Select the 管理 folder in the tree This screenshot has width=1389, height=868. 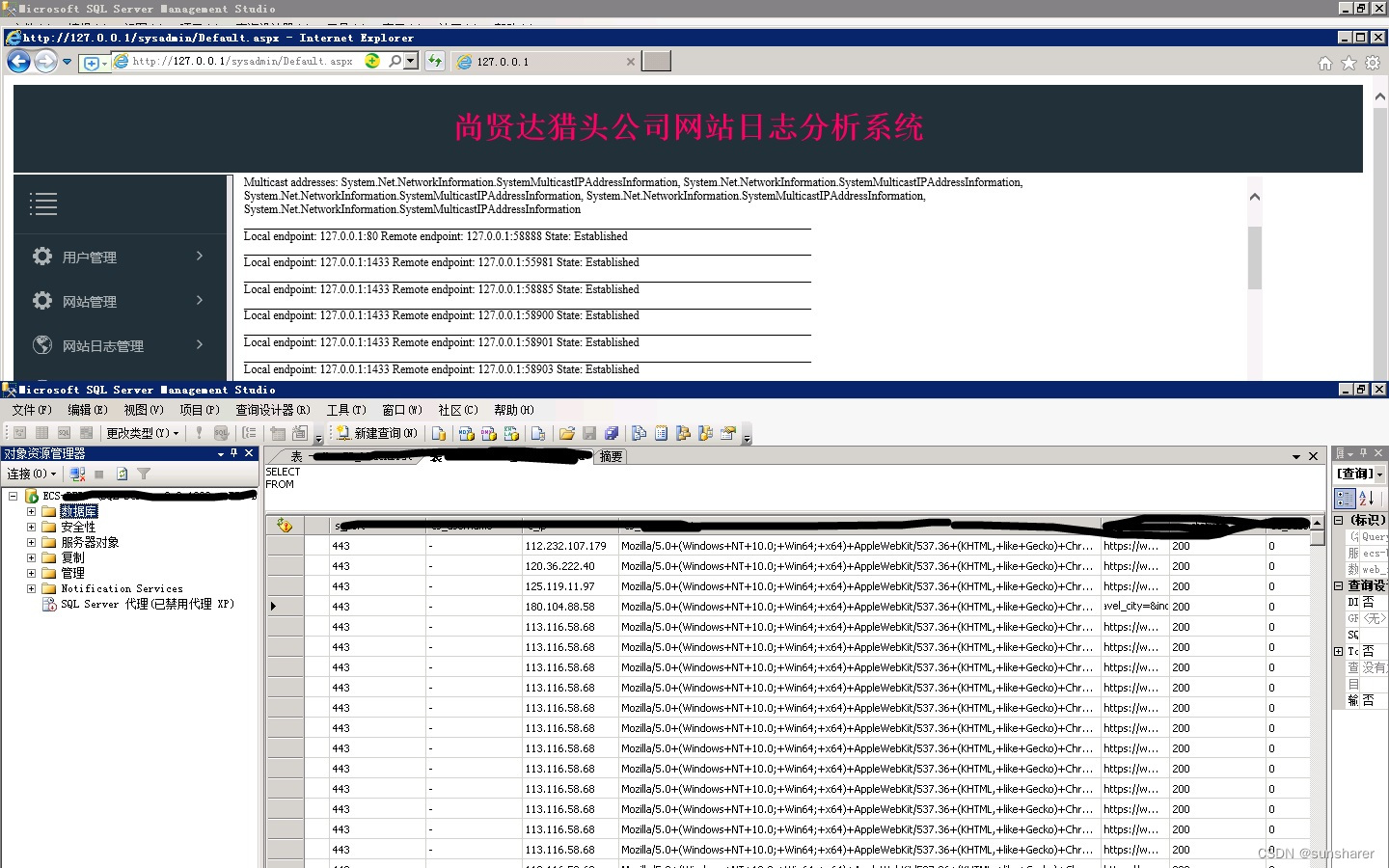click(72, 573)
